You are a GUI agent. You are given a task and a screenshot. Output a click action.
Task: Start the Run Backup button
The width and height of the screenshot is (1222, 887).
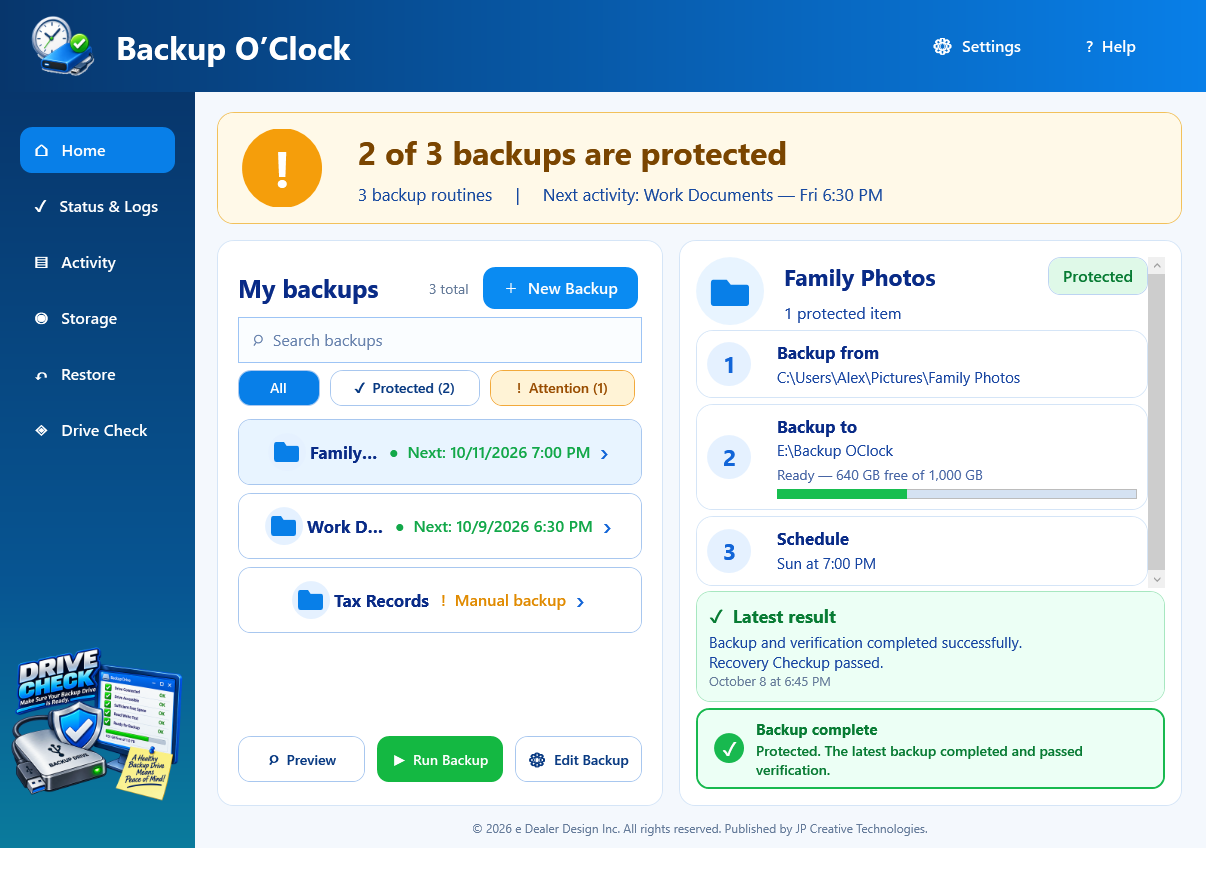point(440,760)
